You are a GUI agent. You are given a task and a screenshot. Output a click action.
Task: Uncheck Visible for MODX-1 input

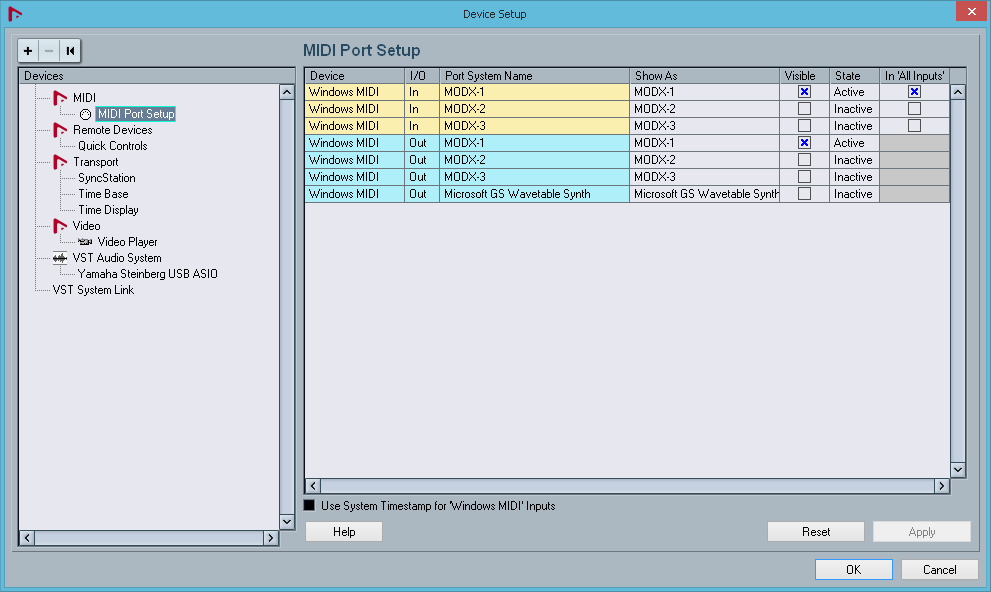click(804, 92)
